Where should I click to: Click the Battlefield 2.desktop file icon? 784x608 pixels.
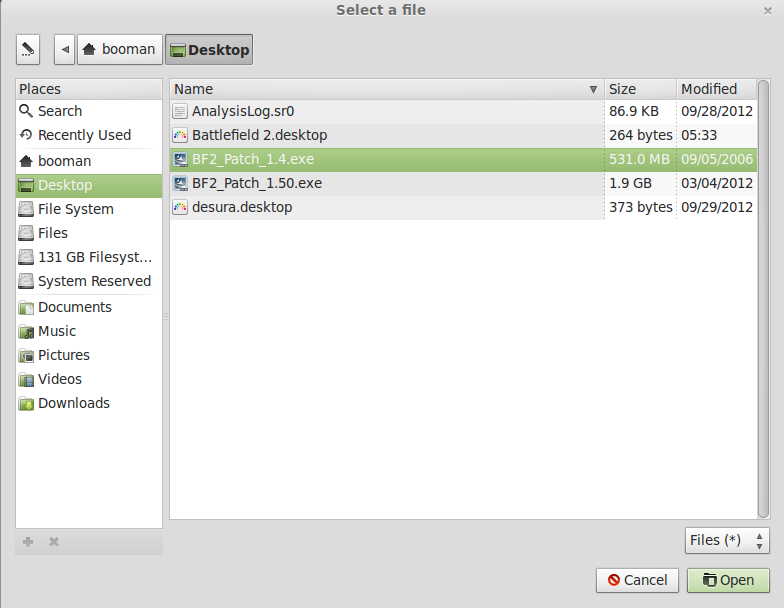point(180,135)
